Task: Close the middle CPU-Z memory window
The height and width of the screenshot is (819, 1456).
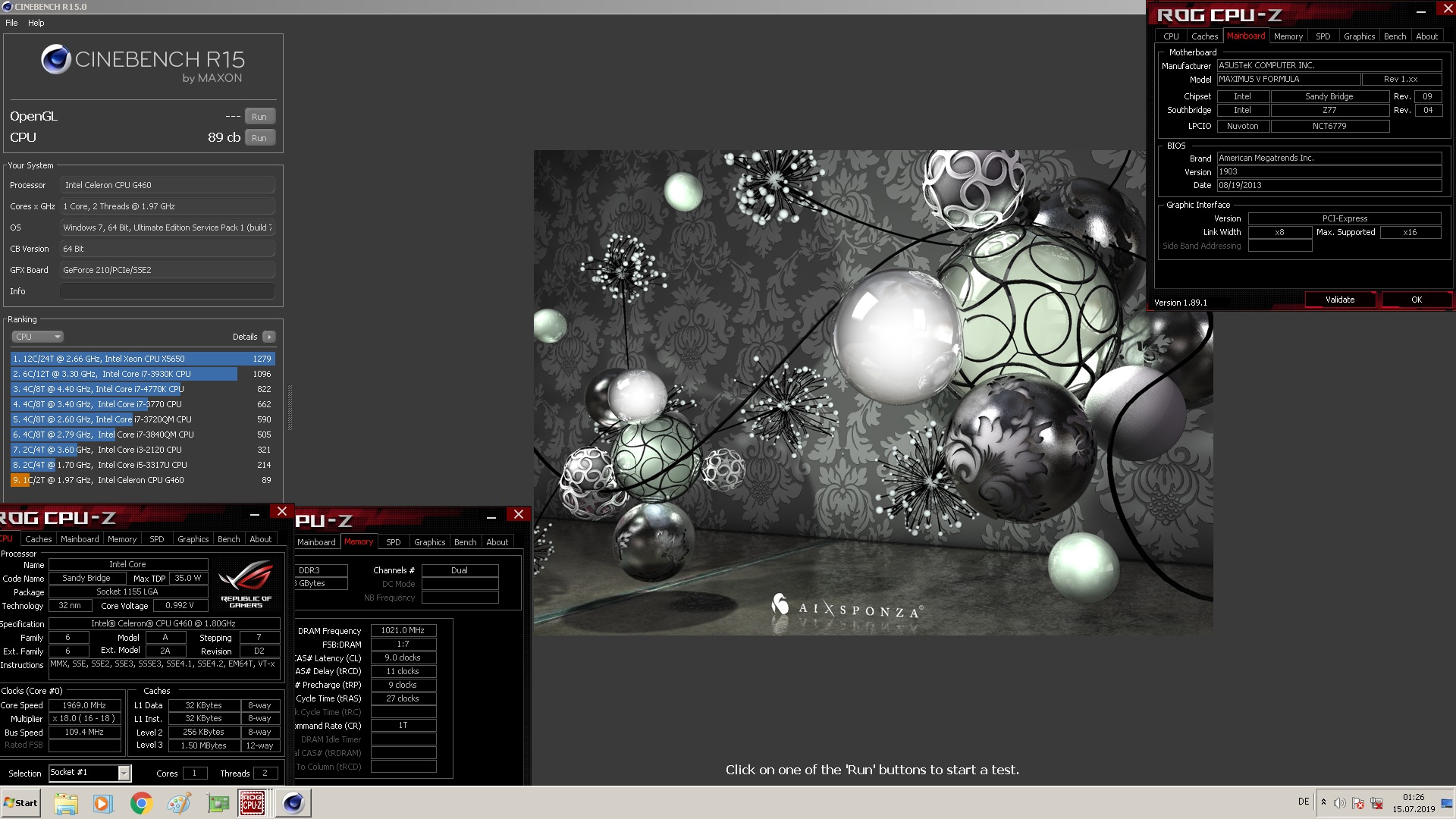Action: (519, 515)
